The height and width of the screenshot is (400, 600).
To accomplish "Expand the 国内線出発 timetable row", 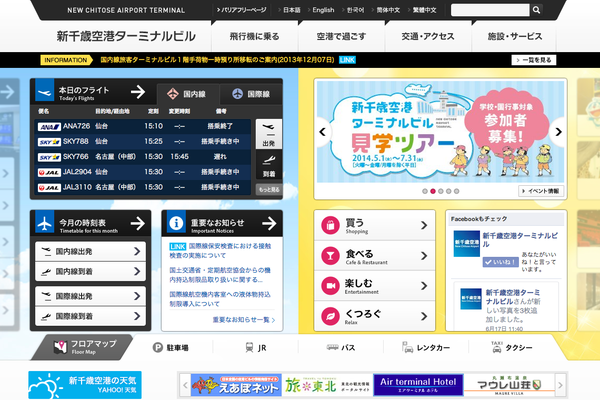I will (x=93, y=250).
